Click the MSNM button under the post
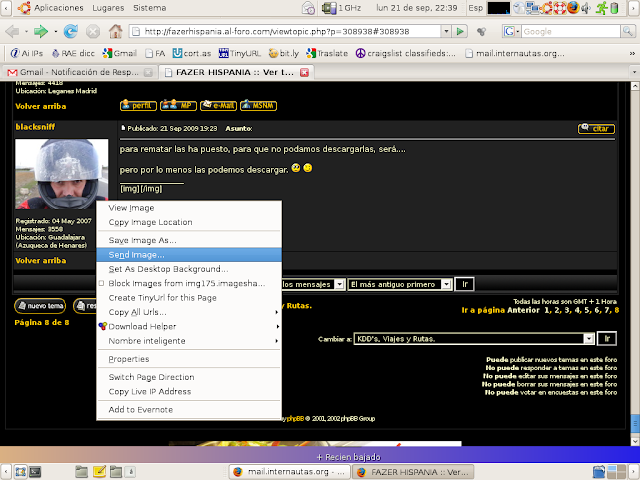Viewport: 640px width, 480px height. [x=258, y=106]
